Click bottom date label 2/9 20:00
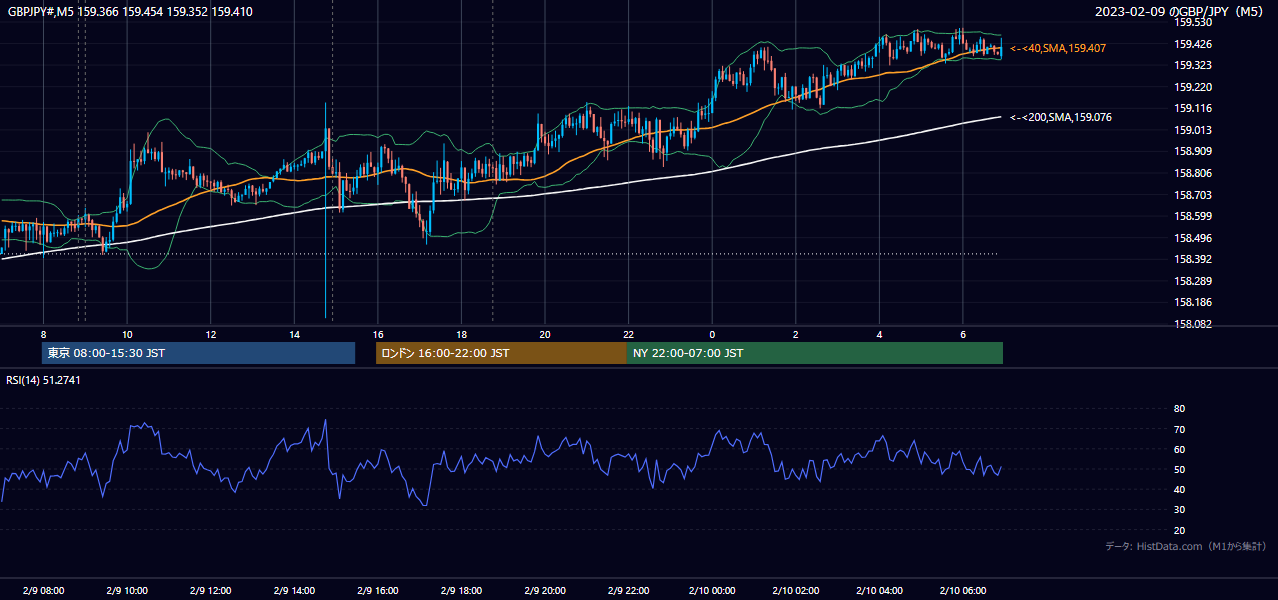 [545, 591]
